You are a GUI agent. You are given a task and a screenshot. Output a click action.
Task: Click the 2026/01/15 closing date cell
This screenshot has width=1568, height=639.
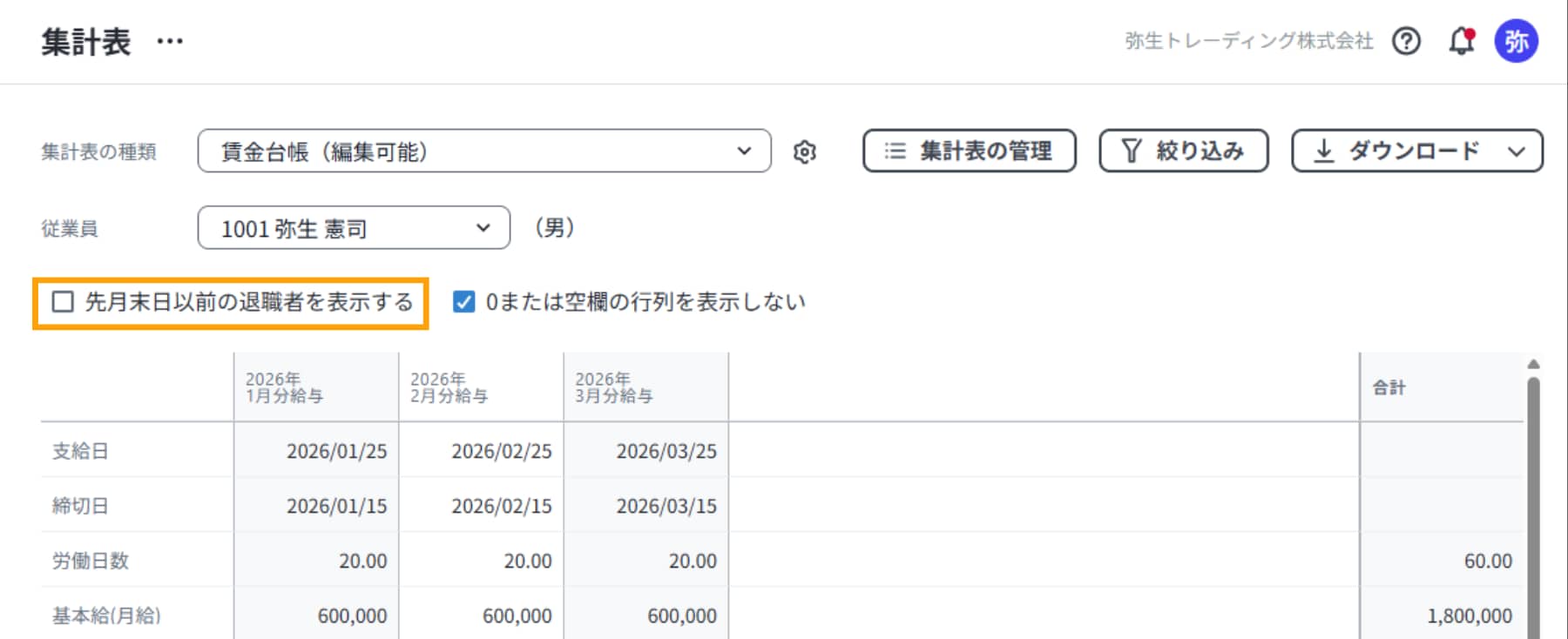[316, 506]
